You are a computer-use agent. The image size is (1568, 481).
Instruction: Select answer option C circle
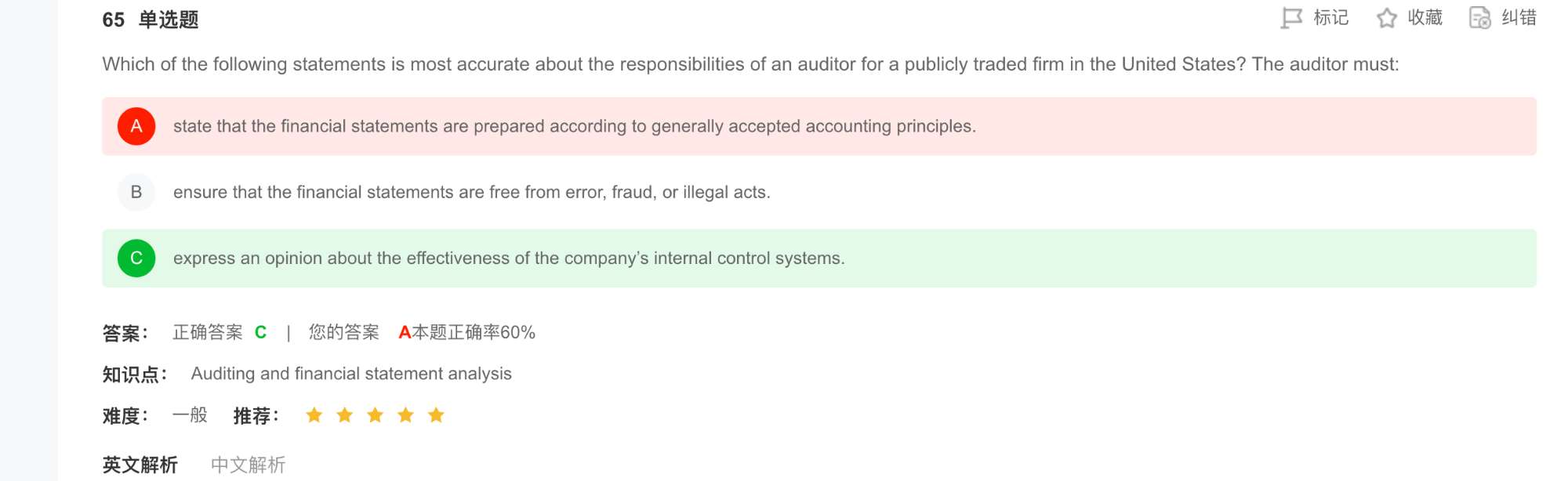[136, 259]
